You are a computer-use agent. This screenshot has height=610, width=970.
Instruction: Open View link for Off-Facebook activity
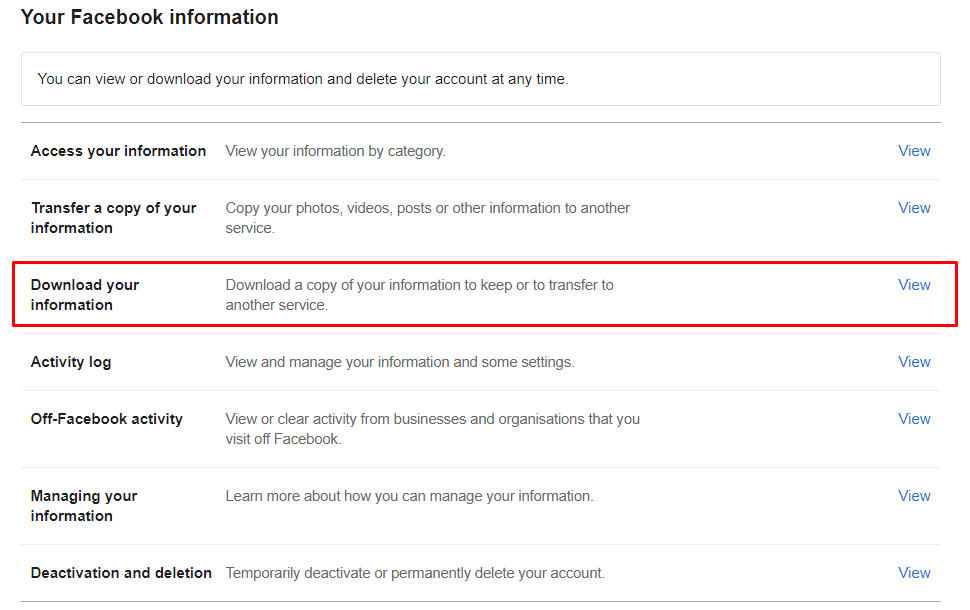tap(914, 419)
